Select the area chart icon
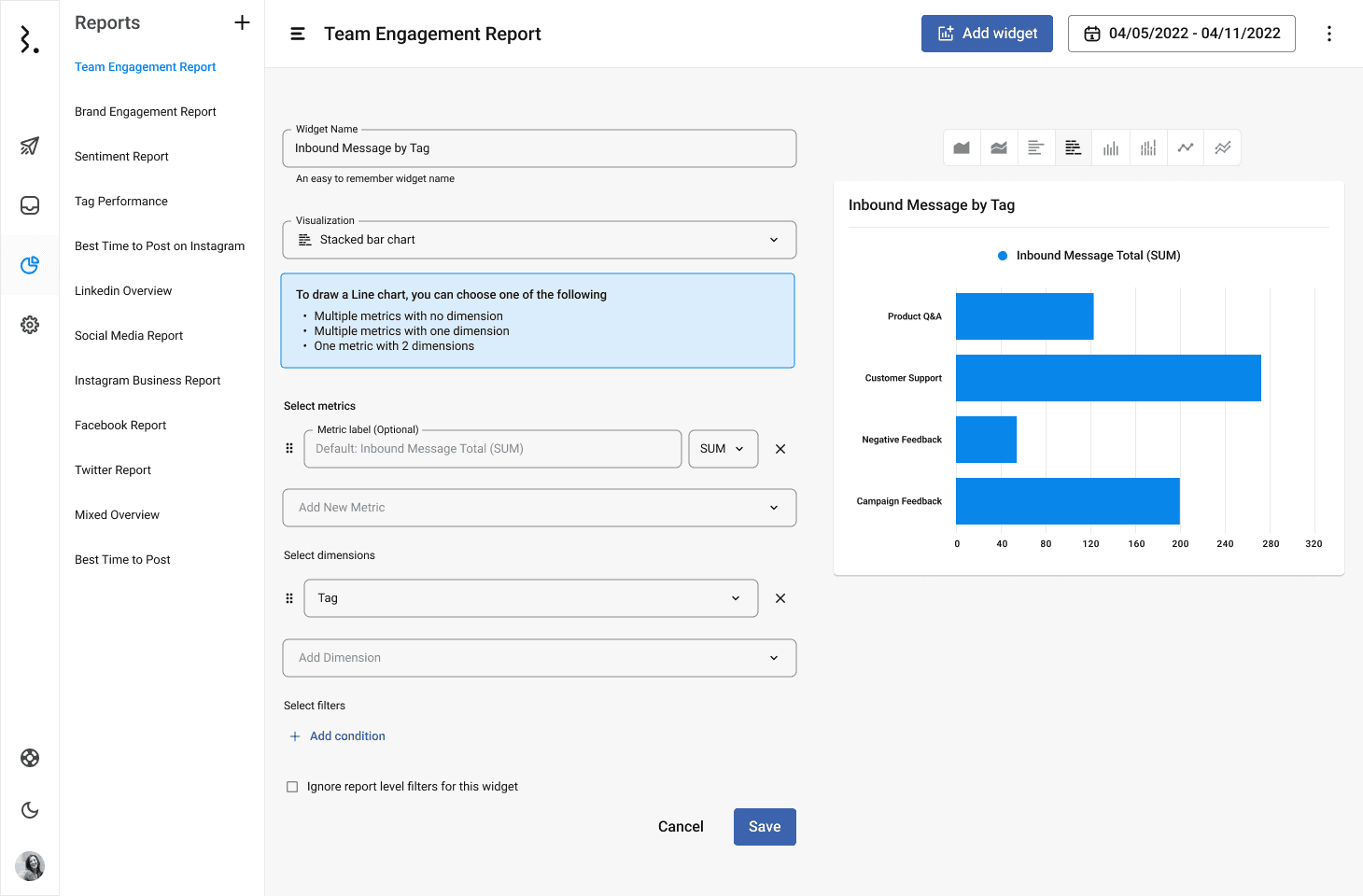The image size is (1363, 896). coord(962,147)
